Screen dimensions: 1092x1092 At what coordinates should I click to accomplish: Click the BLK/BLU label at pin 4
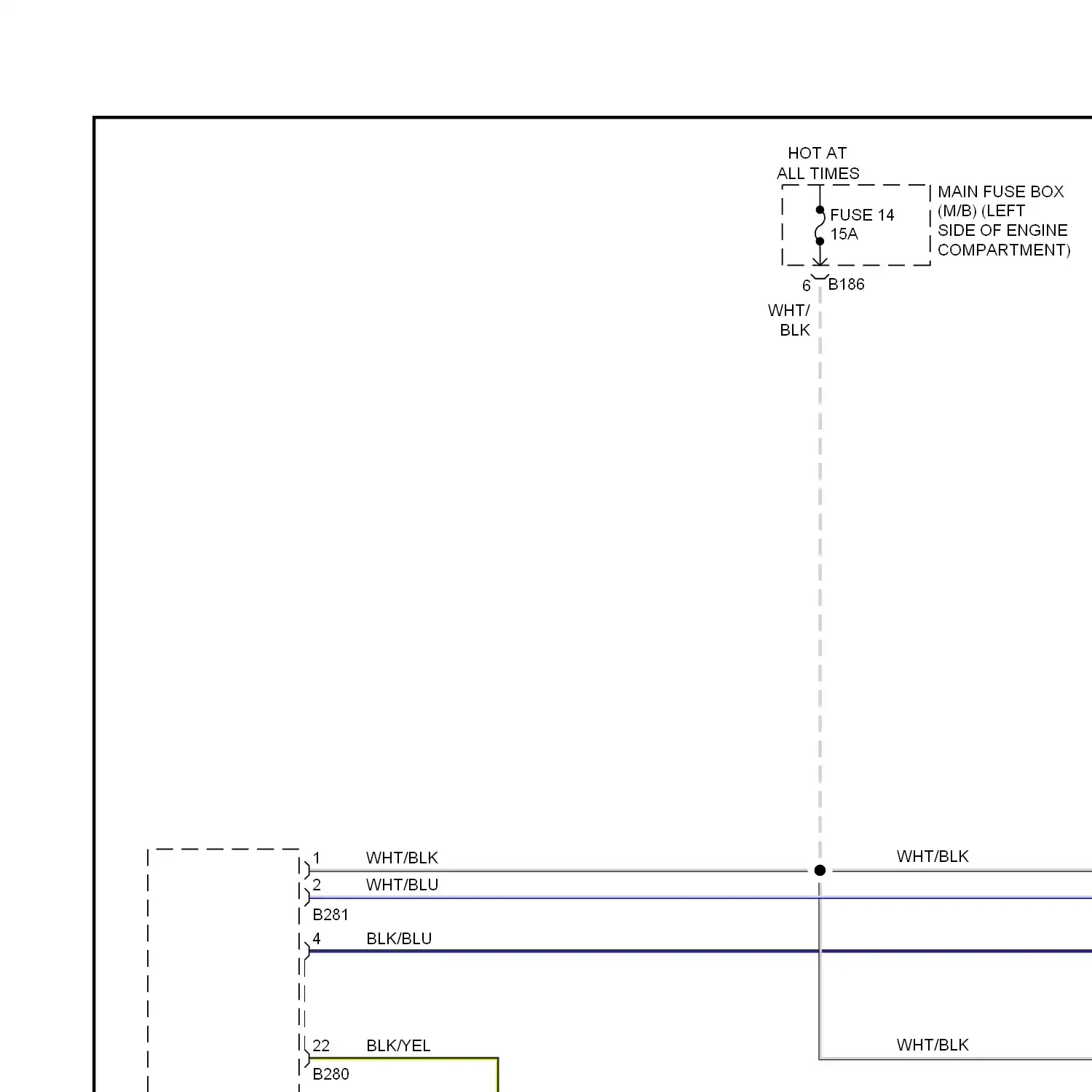399,938
